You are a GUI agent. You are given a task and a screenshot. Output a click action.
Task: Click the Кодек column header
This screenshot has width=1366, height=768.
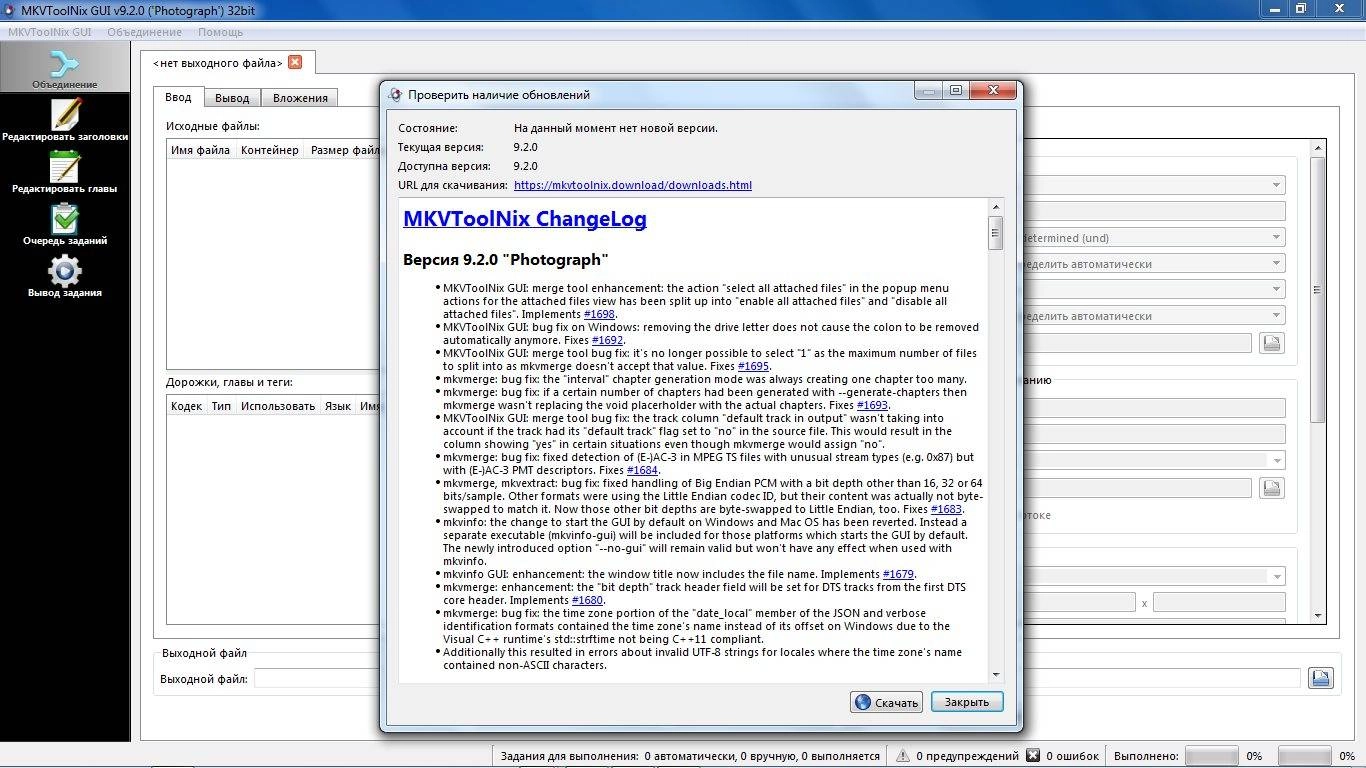click(186, 406)
